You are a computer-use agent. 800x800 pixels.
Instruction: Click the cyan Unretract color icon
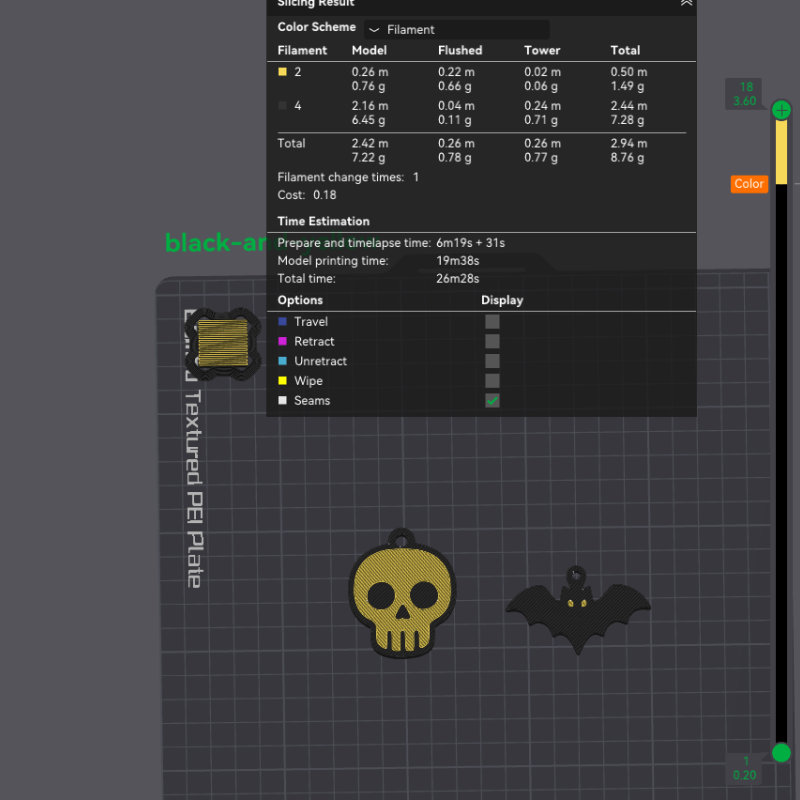283,361
